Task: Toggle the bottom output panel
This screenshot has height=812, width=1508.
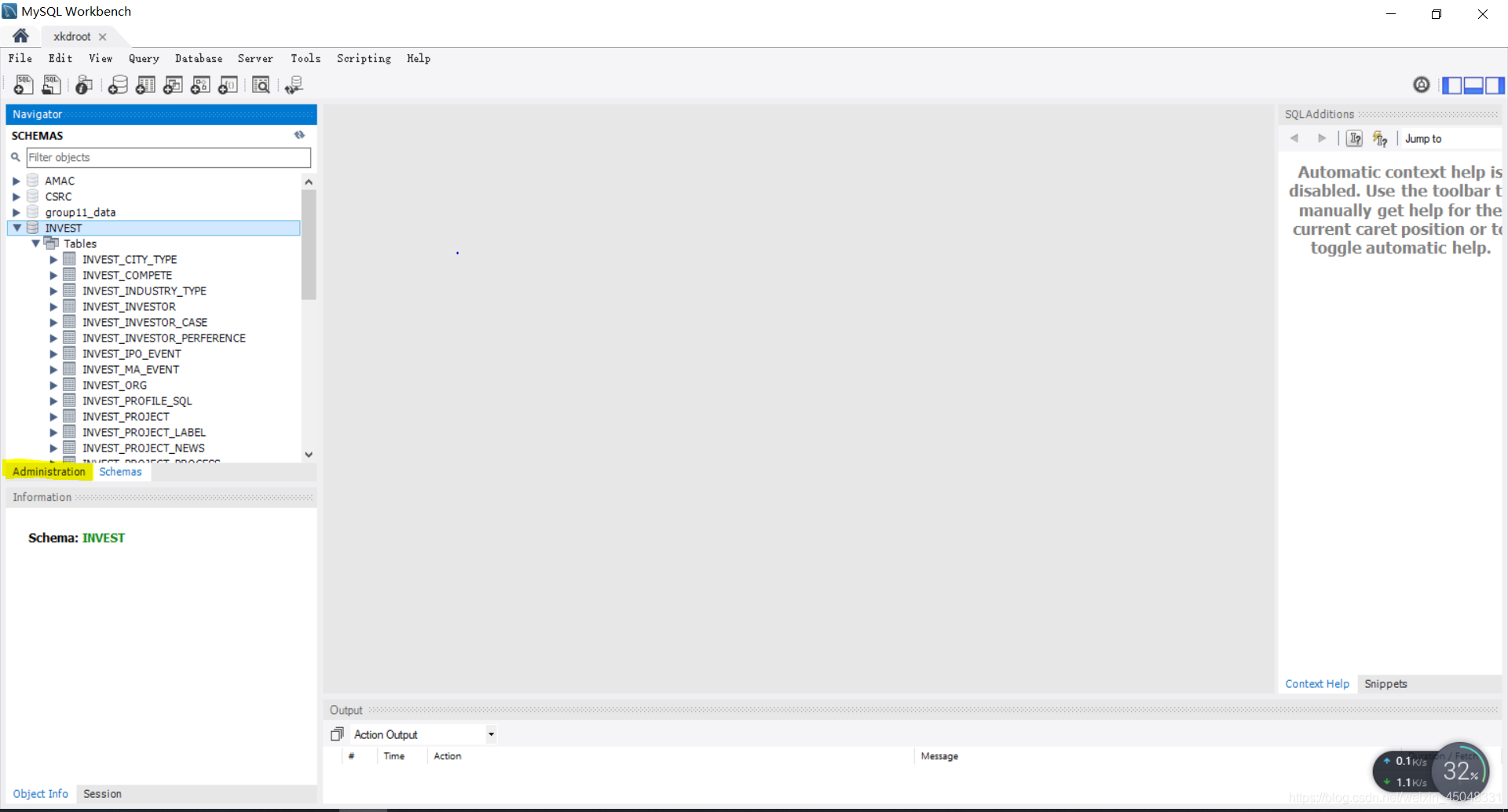Action: coord(1473,86)
